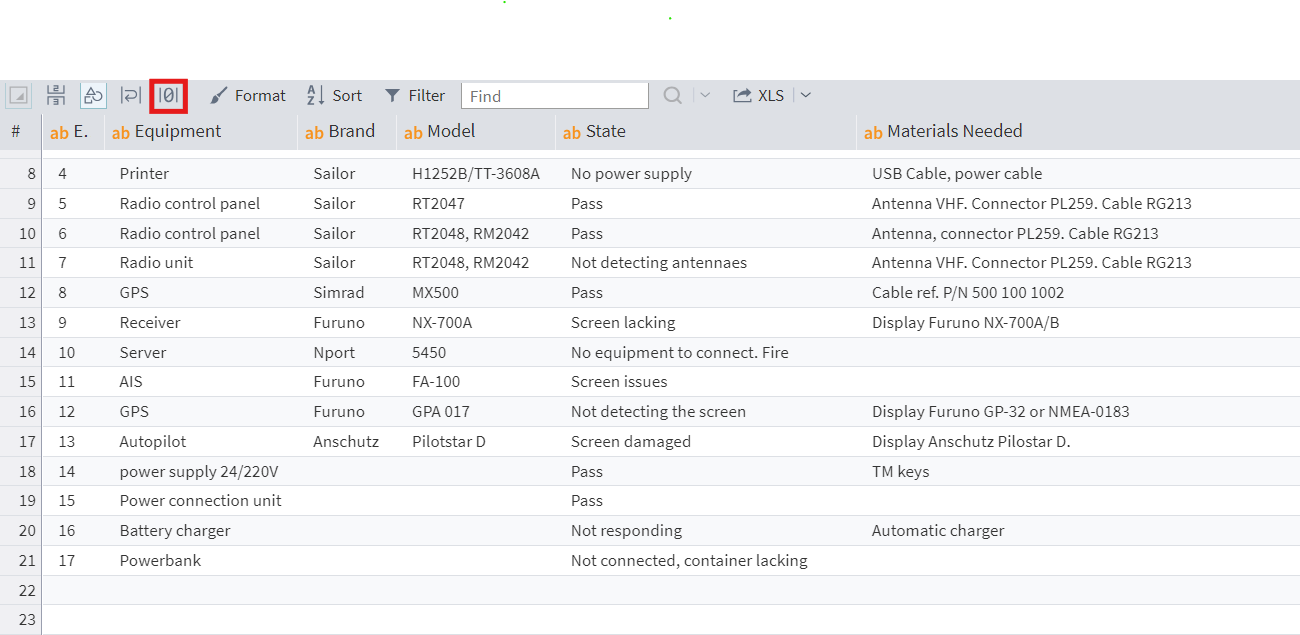1300x635 pixels.
Task: Click the 'Receiver' equipment cell
Action: click(x=150, y=323)
